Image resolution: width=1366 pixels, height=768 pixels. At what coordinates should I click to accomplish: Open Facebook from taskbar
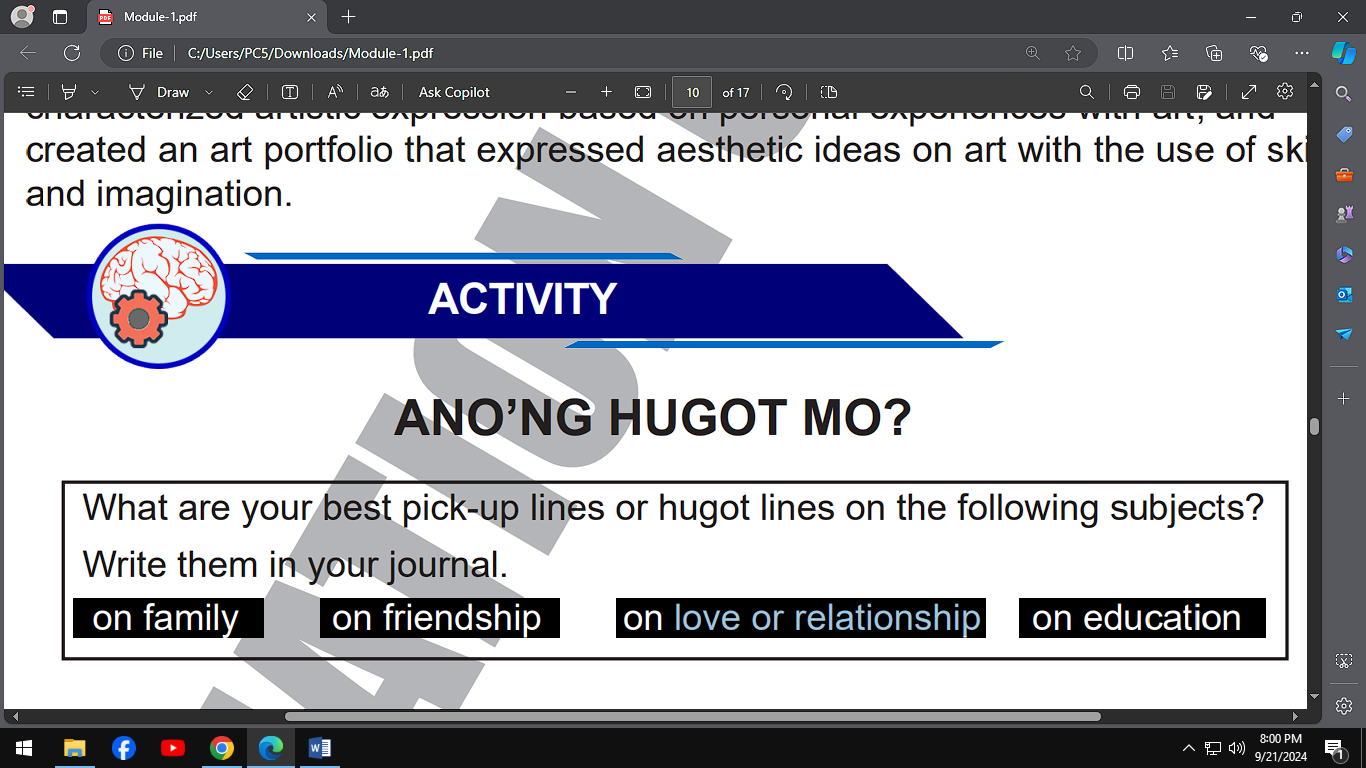[123, 748]
